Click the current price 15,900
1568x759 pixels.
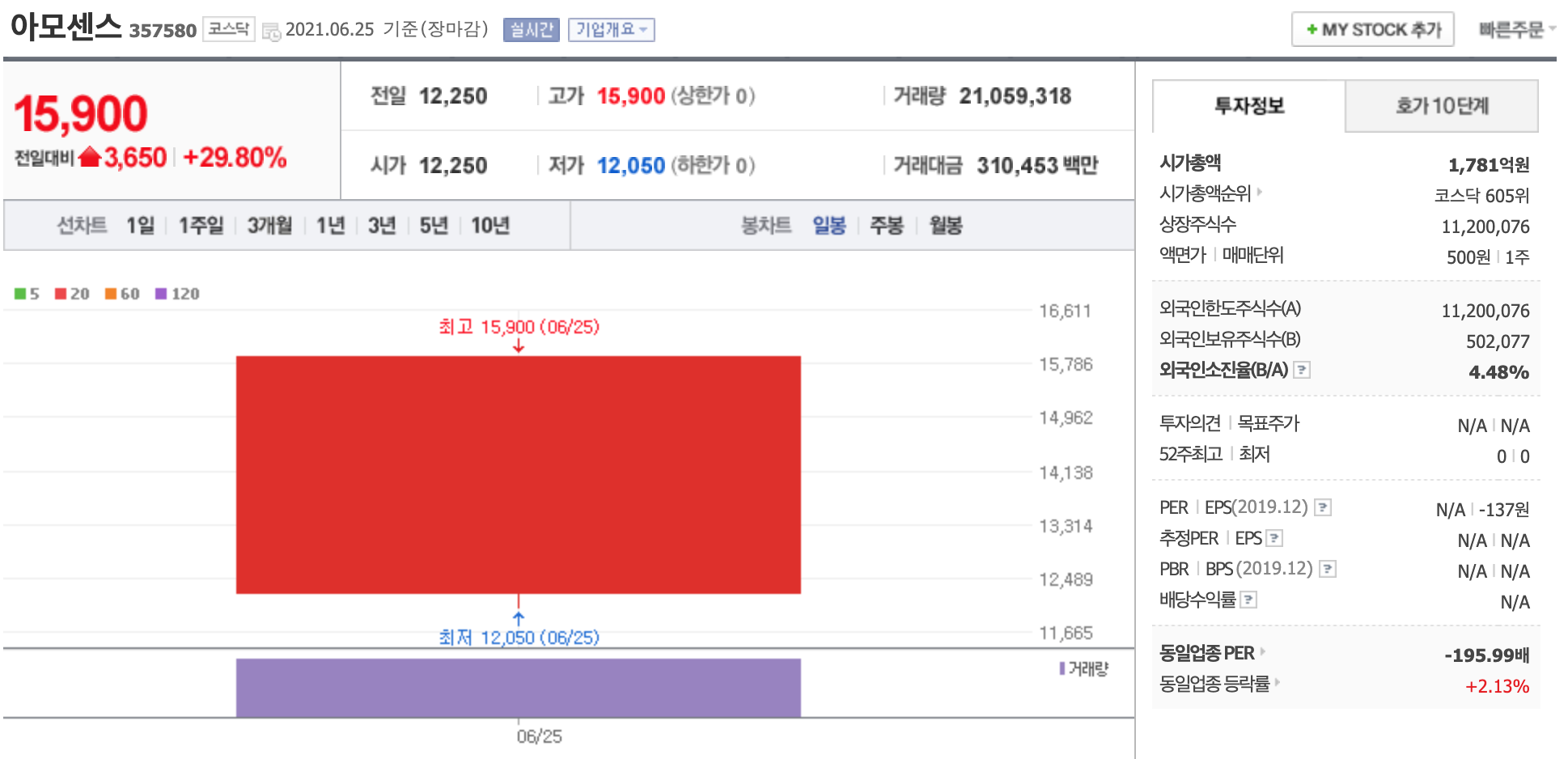click(x=81, y=113)
